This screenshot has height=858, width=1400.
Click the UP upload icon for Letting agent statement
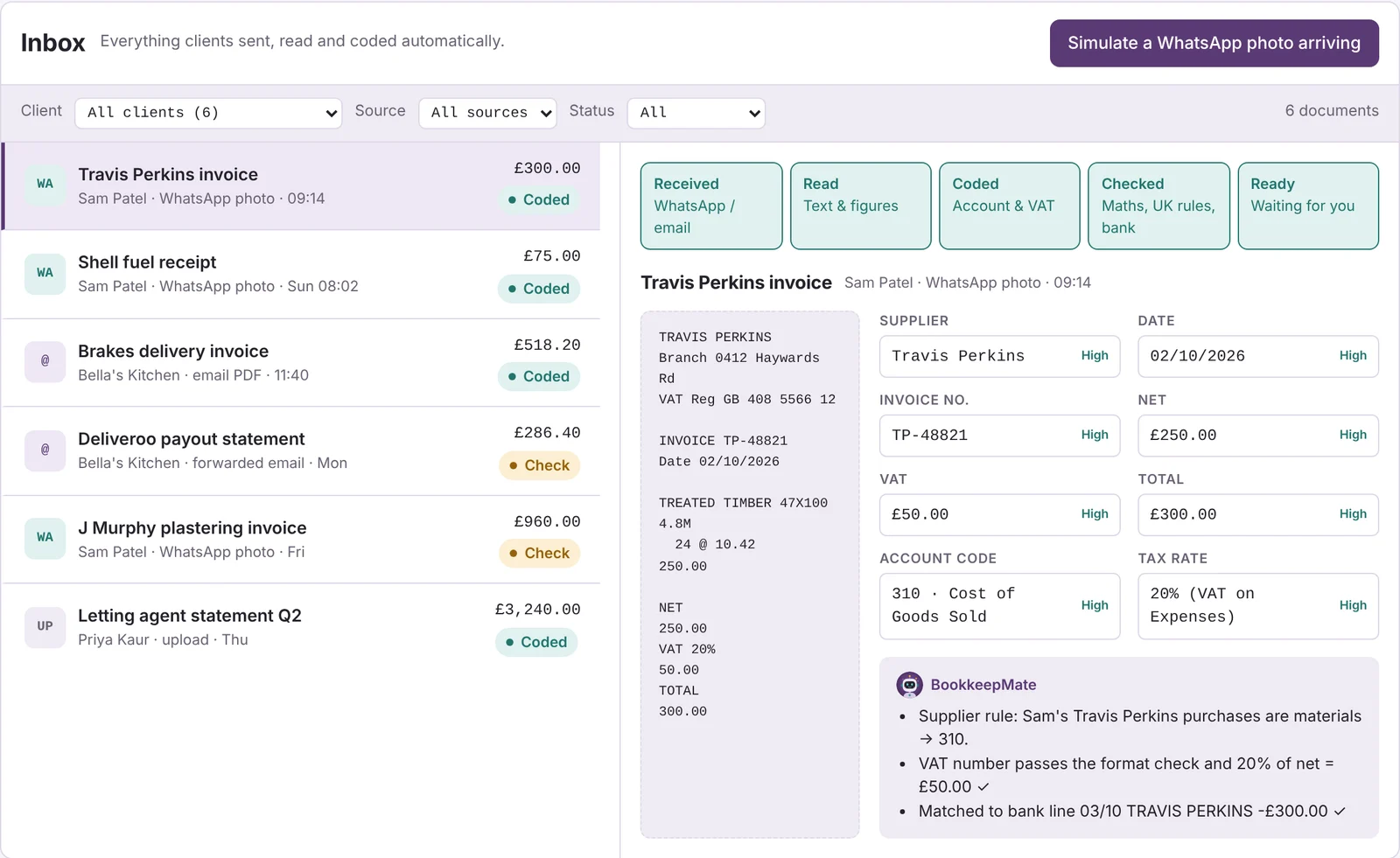pyautogui.click(x=45, y=626)
